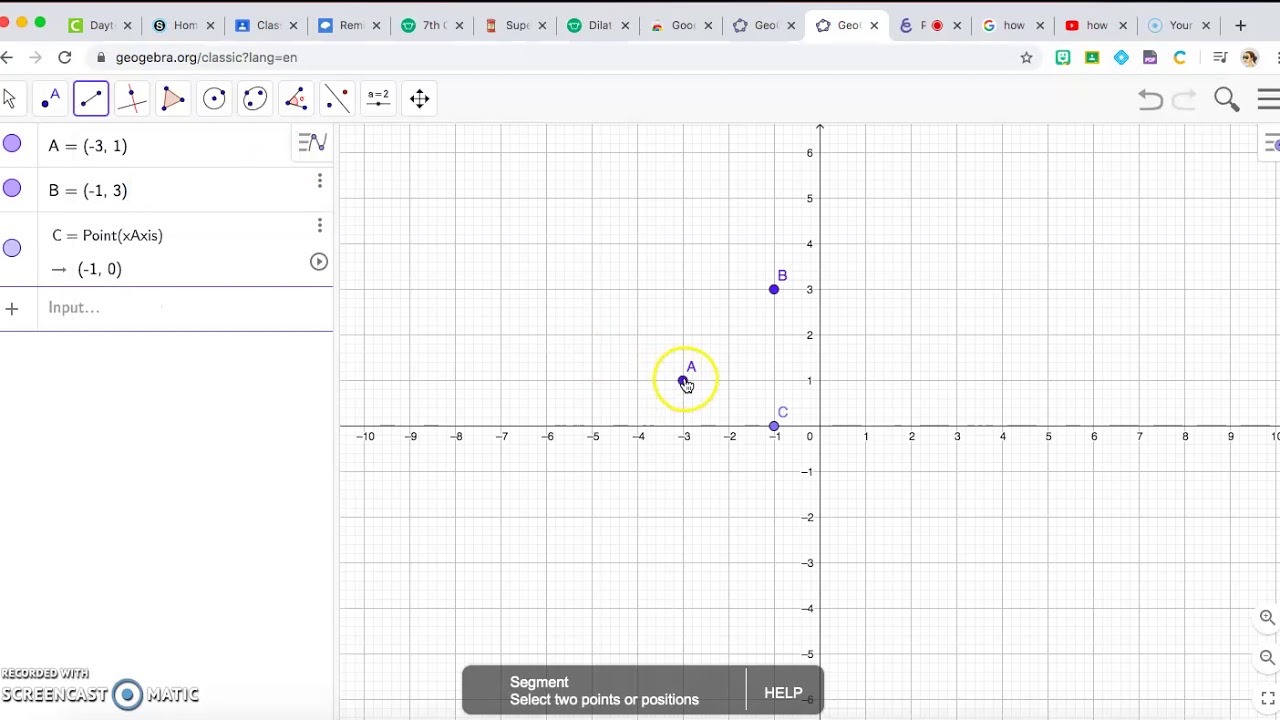The width and height of the screenshot is (1280, 720).
Task: Select the Polygon tool
Action: point(173,98)
